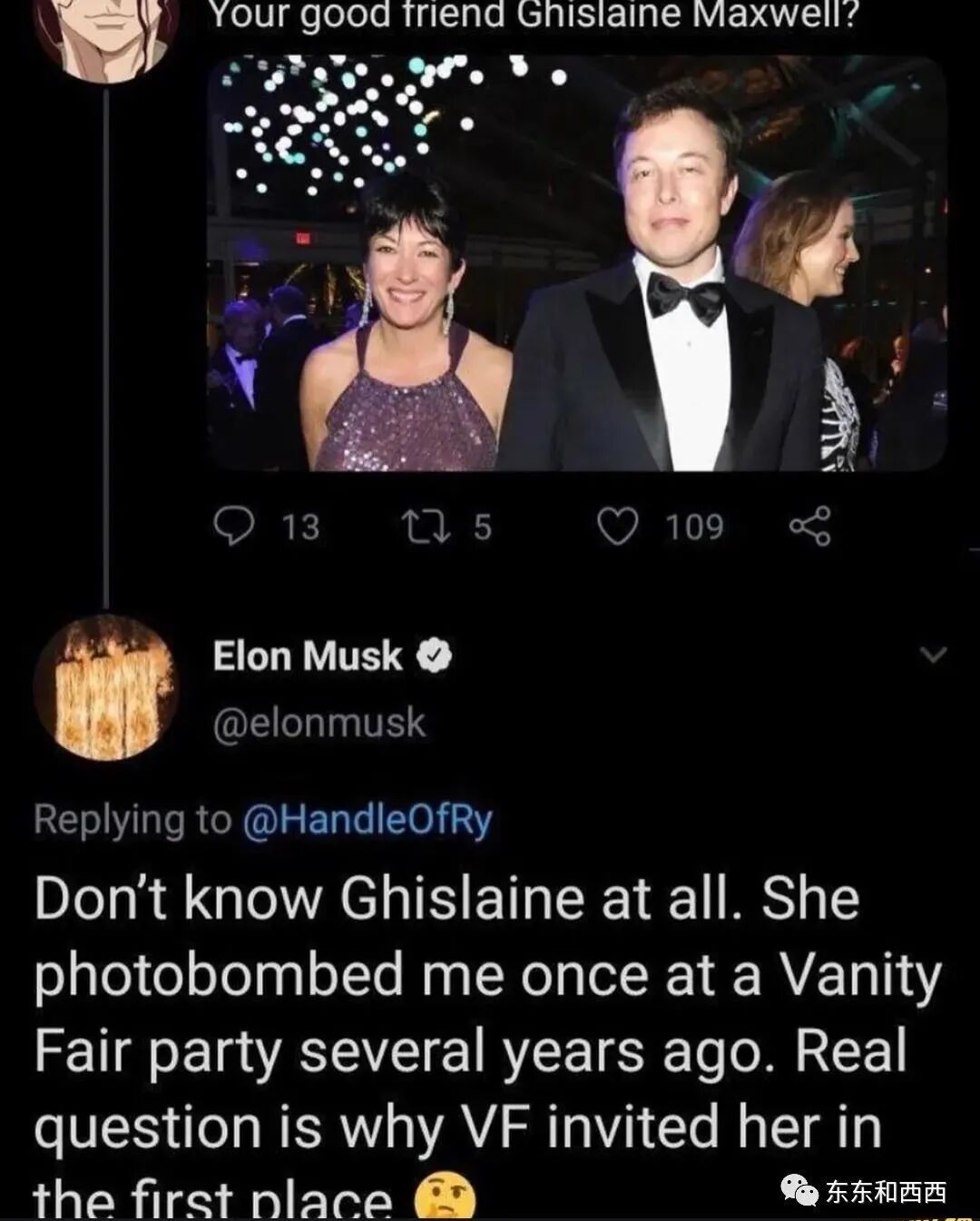The image size is (980, 1221).
Task: Like the tweet with the heart icon
Action: tap(618, 527)
